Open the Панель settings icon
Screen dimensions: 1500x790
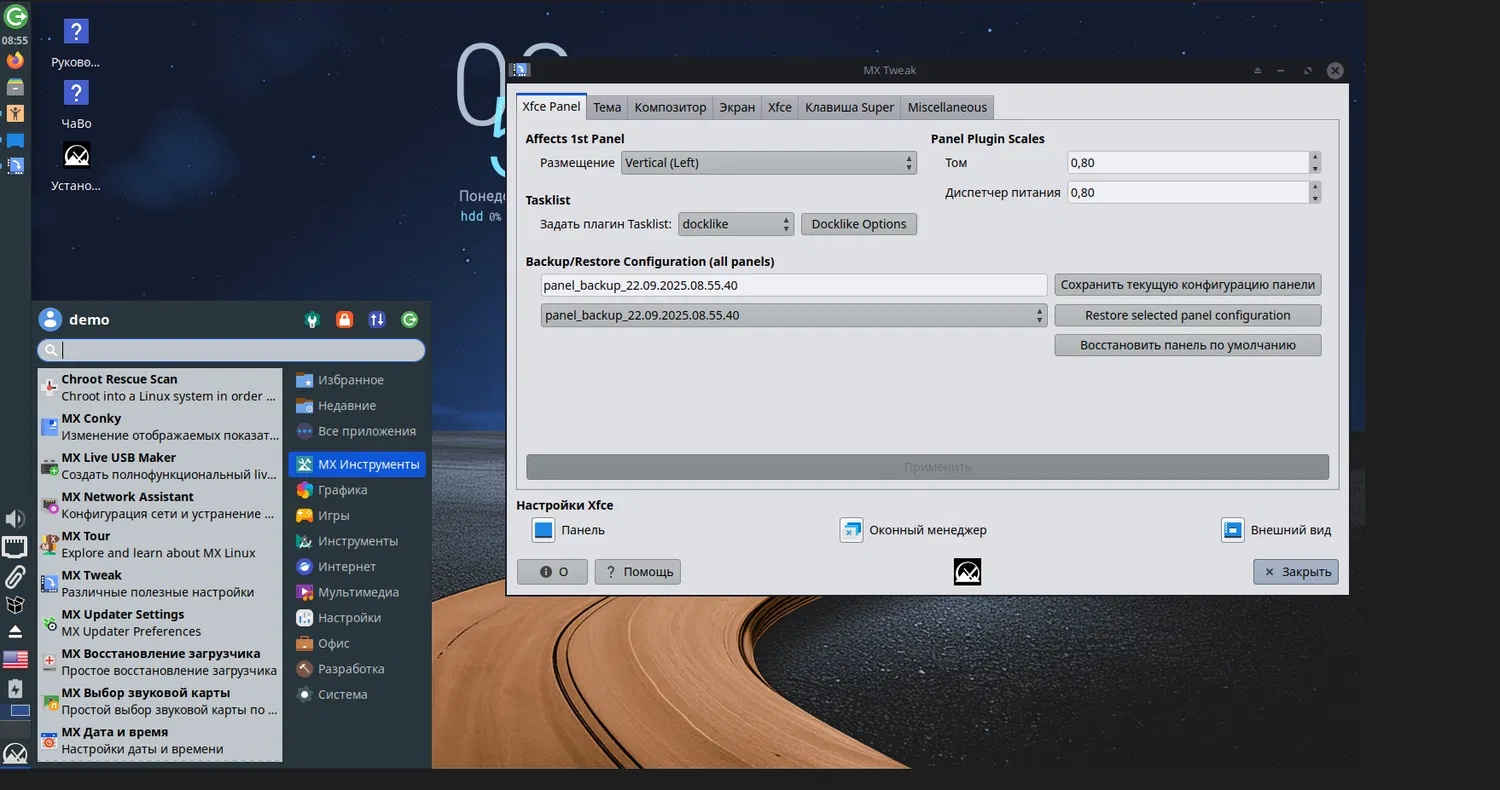coord(543,530)
